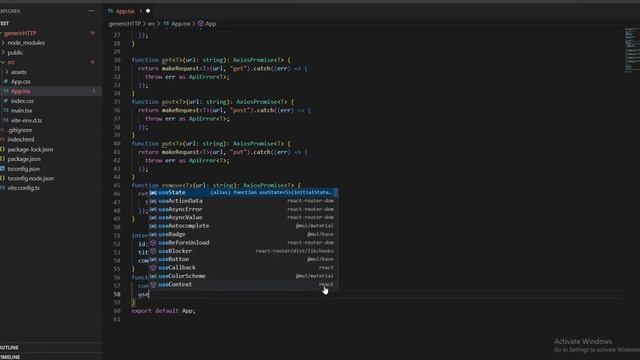This screenshot has height=360, width=640.
Task: Click the App symbol in breadcrumb
Action: 211,24
